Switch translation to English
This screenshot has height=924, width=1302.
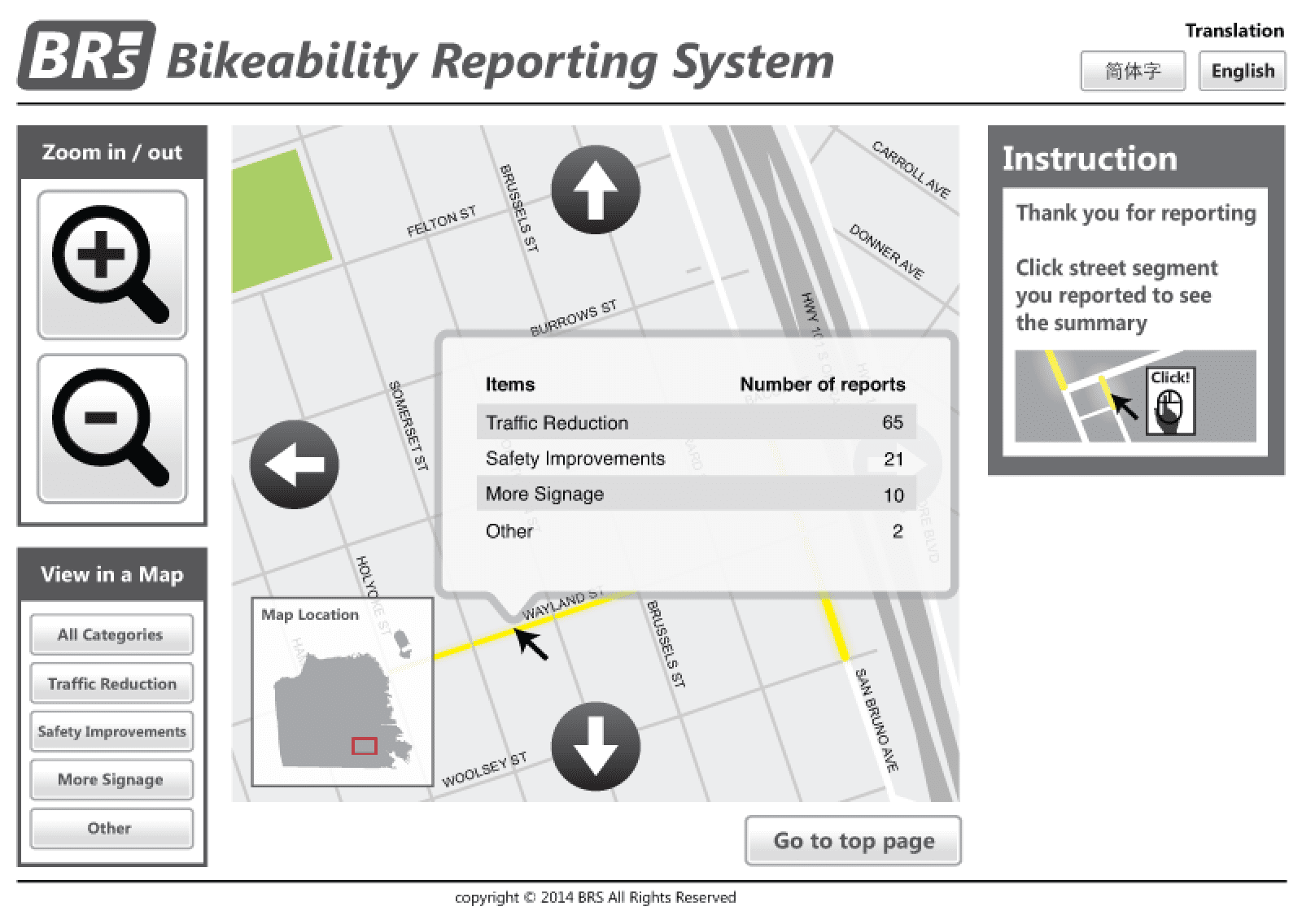tap(1243, 72)
